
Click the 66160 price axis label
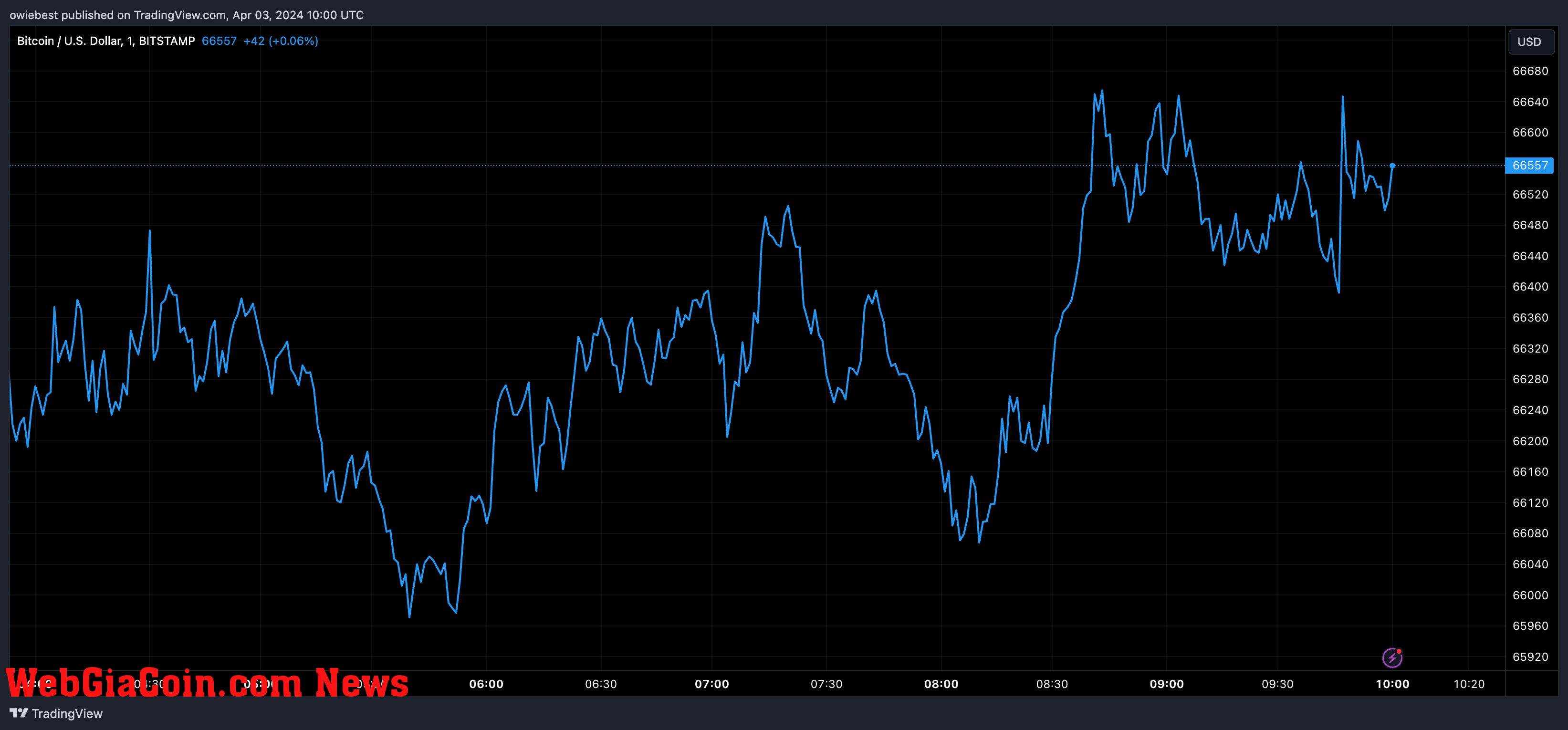[x=1530, y=472]
